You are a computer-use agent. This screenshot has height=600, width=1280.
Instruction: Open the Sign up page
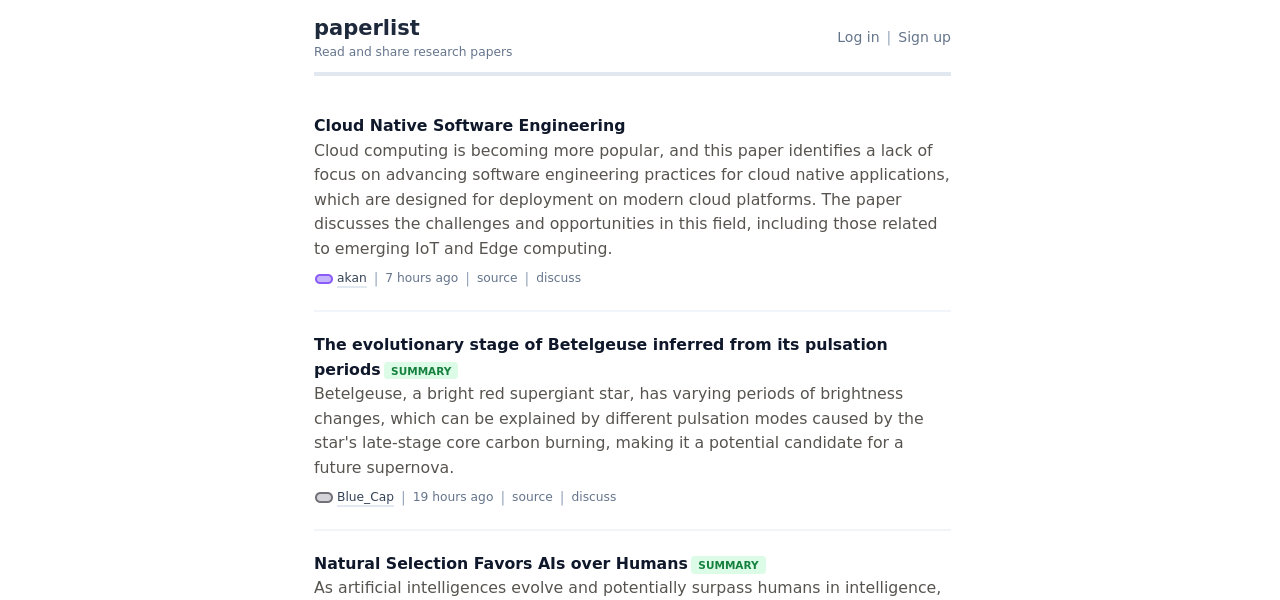(924, 37)
